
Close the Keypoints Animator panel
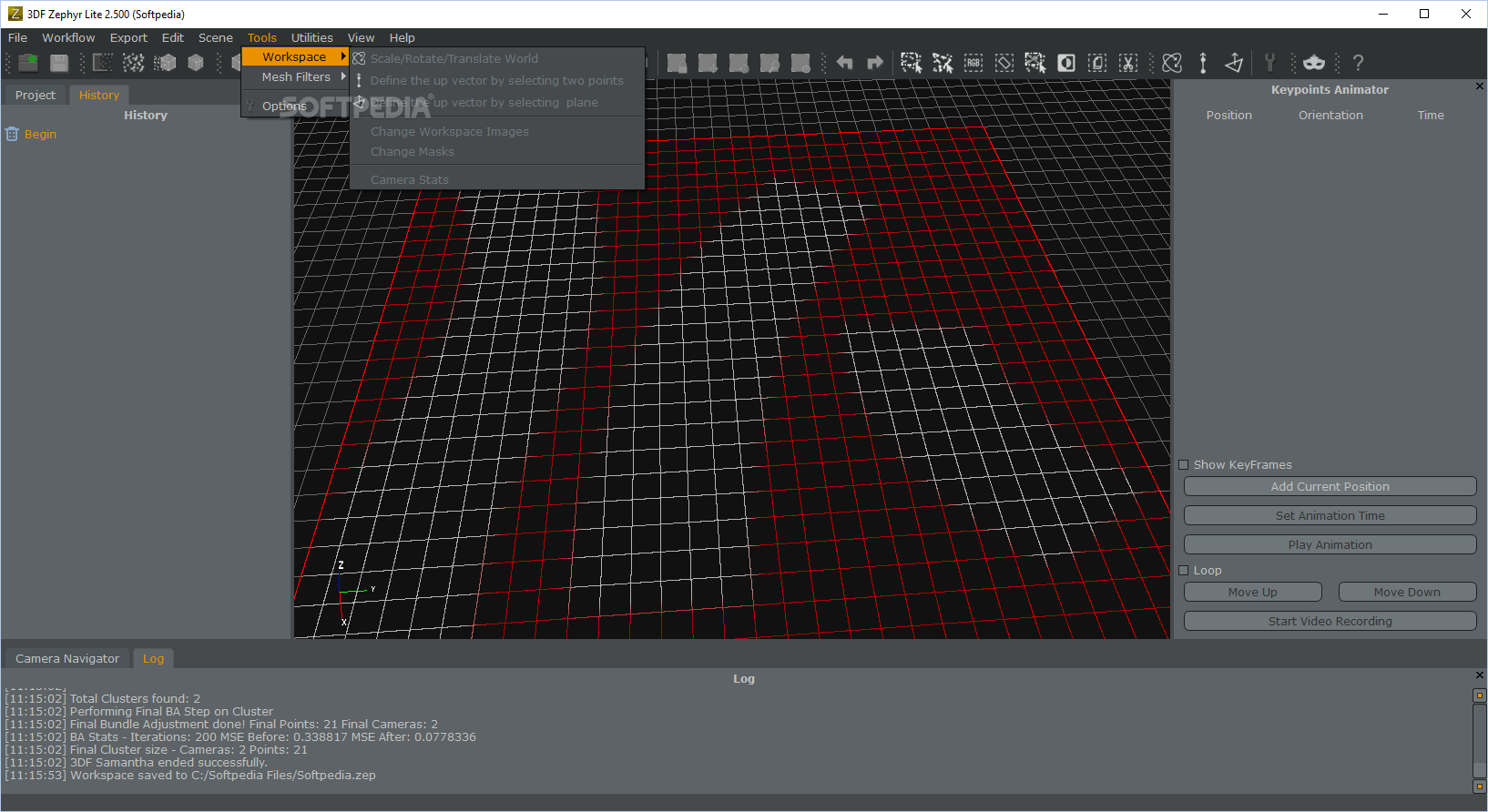(1479, 86)
